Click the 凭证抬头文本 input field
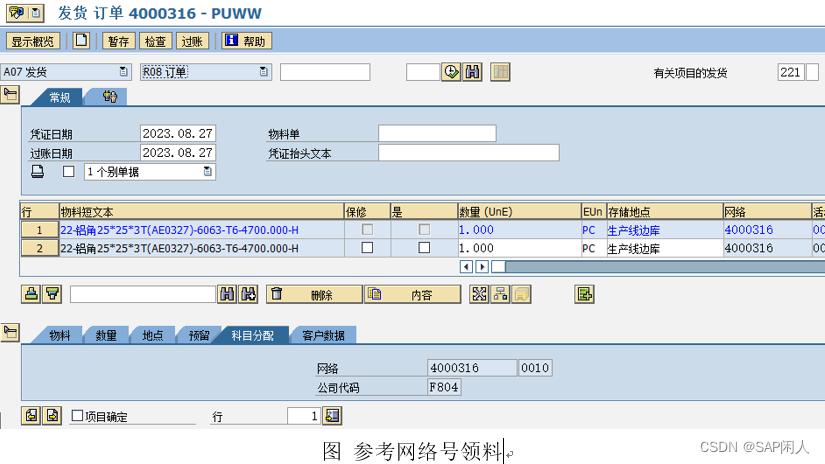 coord(469,153)
